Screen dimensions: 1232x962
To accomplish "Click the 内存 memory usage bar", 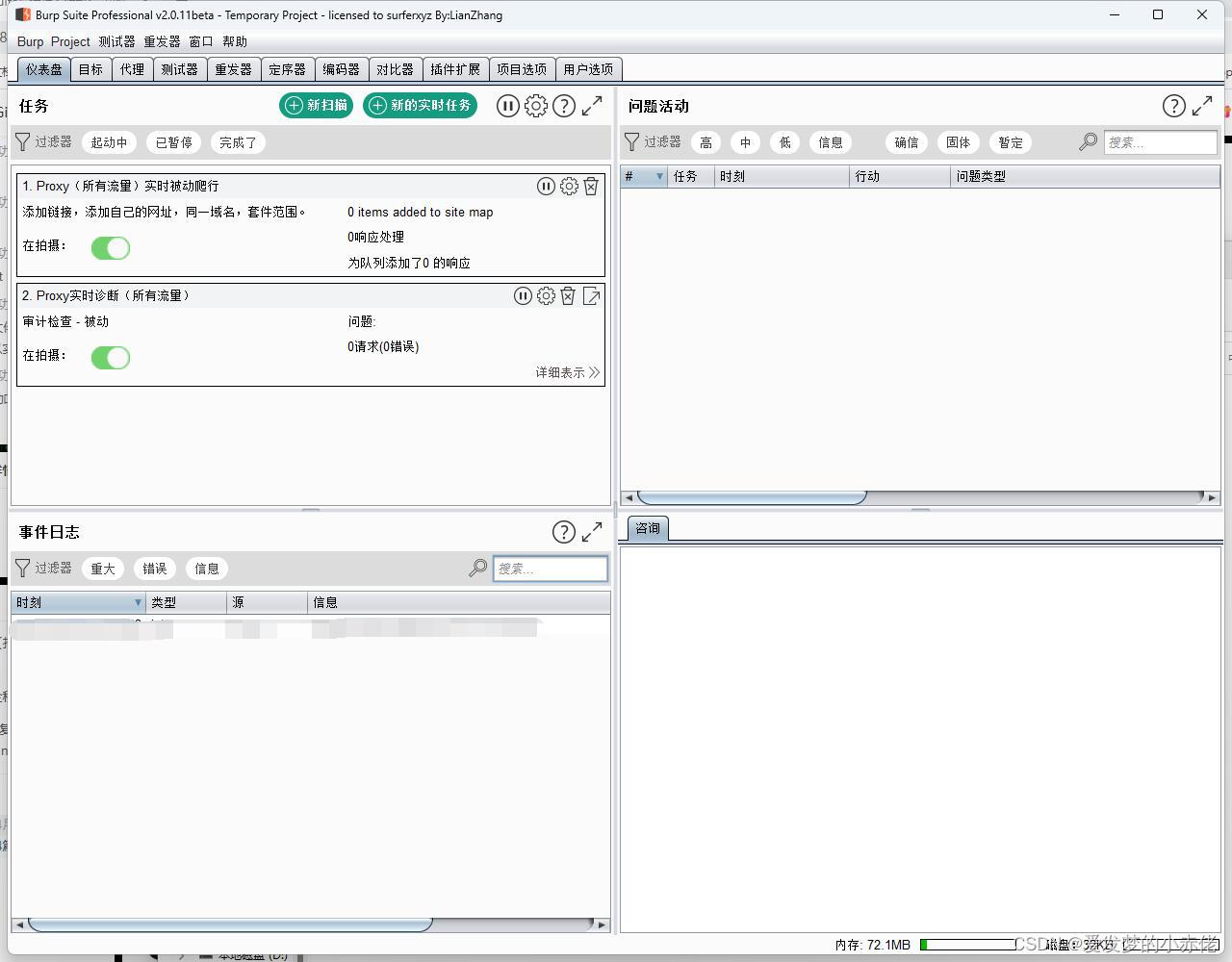I will pyautogui.click(x=967, y=945).
